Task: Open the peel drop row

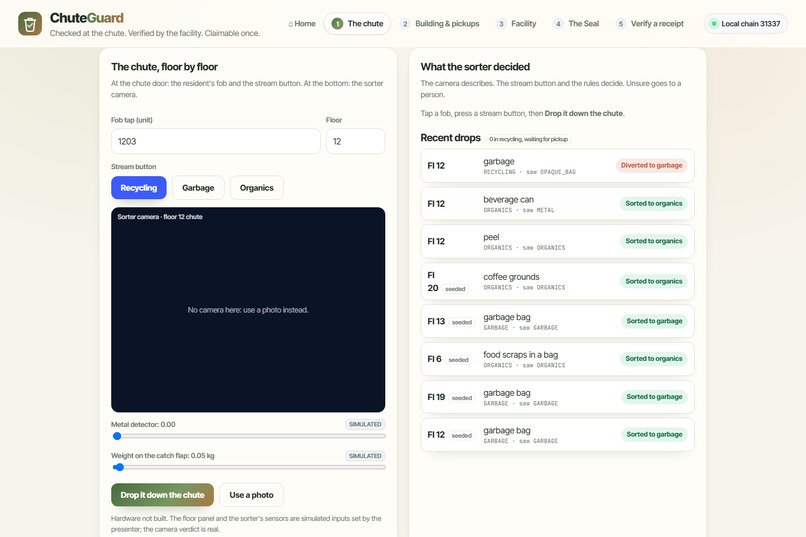Action: (x=557, y=241)
